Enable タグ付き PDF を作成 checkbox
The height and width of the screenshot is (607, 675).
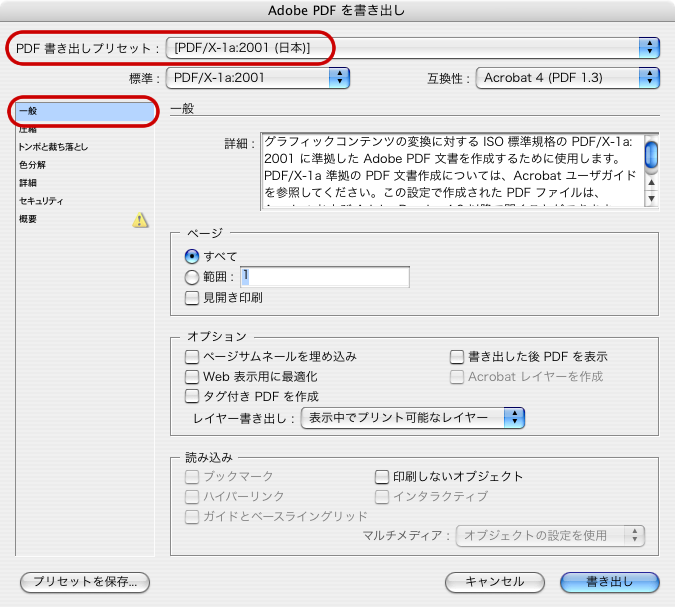[192, 396]
